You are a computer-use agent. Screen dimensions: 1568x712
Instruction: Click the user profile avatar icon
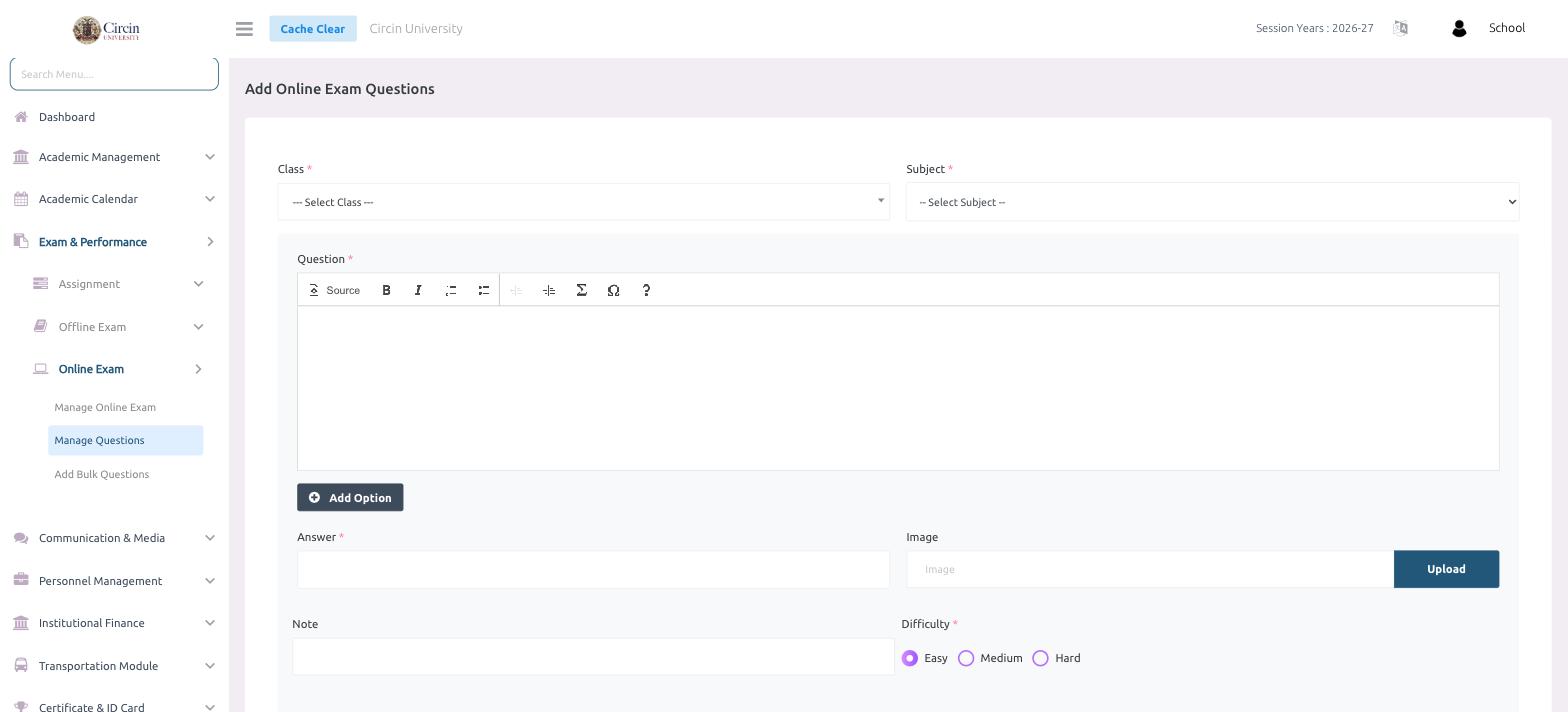[x=1458, y=28]
